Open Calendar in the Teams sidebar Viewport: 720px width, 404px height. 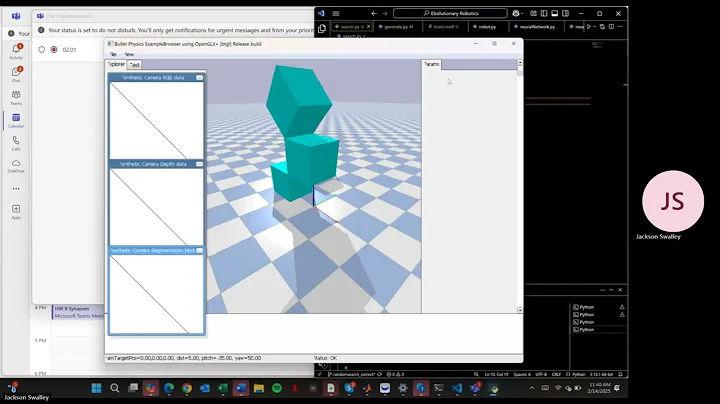click(16, 120)
